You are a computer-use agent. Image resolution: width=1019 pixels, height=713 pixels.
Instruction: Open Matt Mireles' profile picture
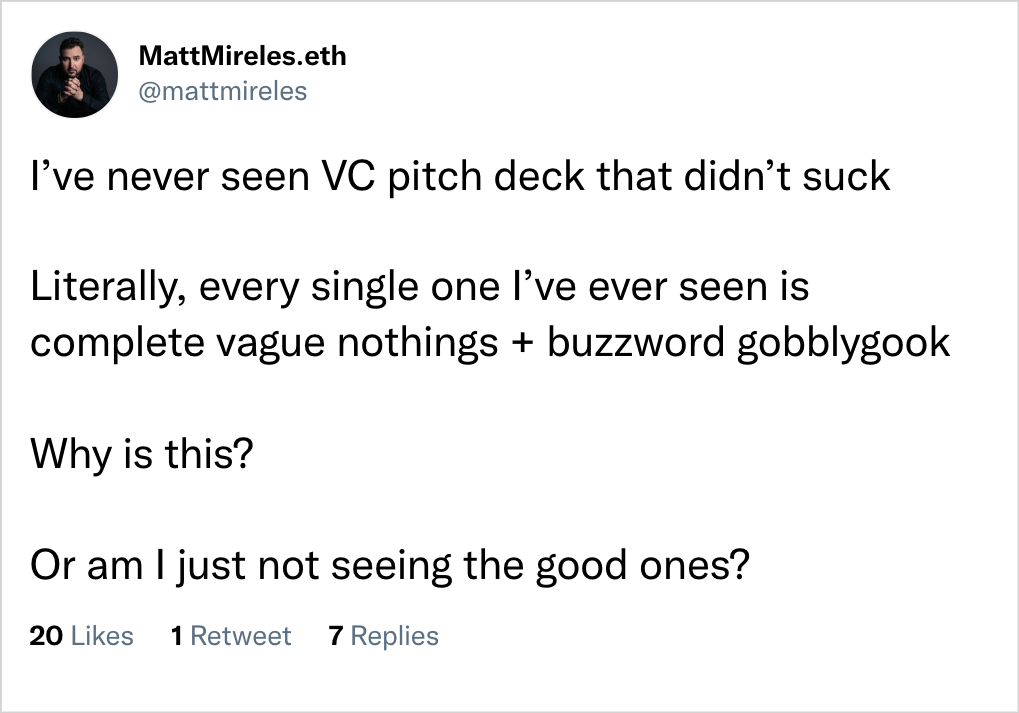point(75,75)
